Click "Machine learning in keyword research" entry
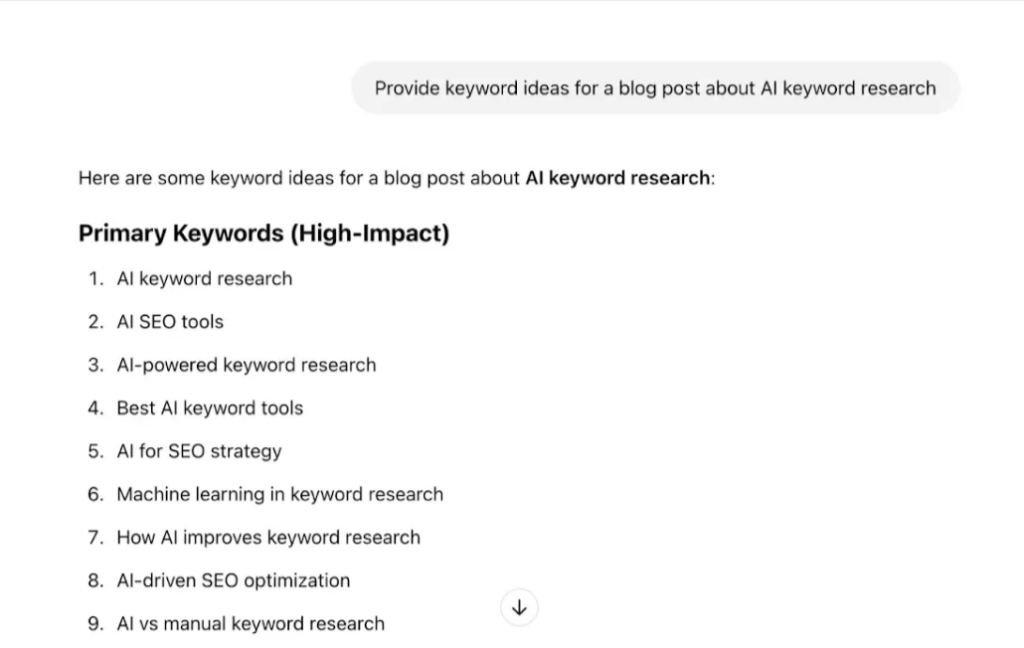 pyautogui.click(x=279, y=494)
